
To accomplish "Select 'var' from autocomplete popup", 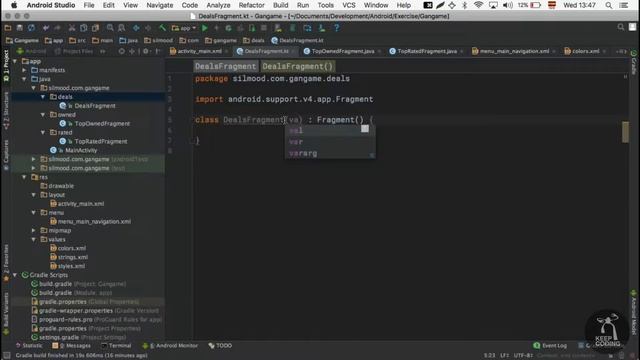I will (330, 142).
